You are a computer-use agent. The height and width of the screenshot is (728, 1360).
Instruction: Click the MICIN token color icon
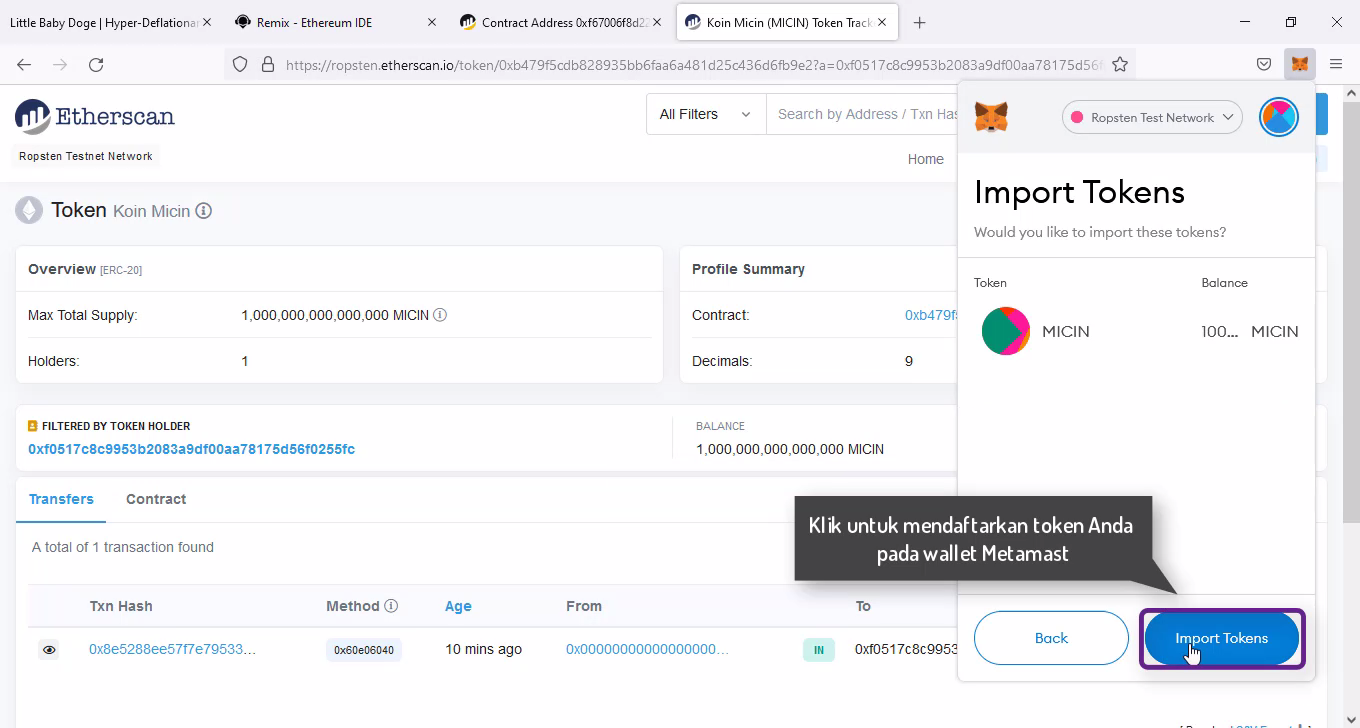click(x=1005, y=331)
